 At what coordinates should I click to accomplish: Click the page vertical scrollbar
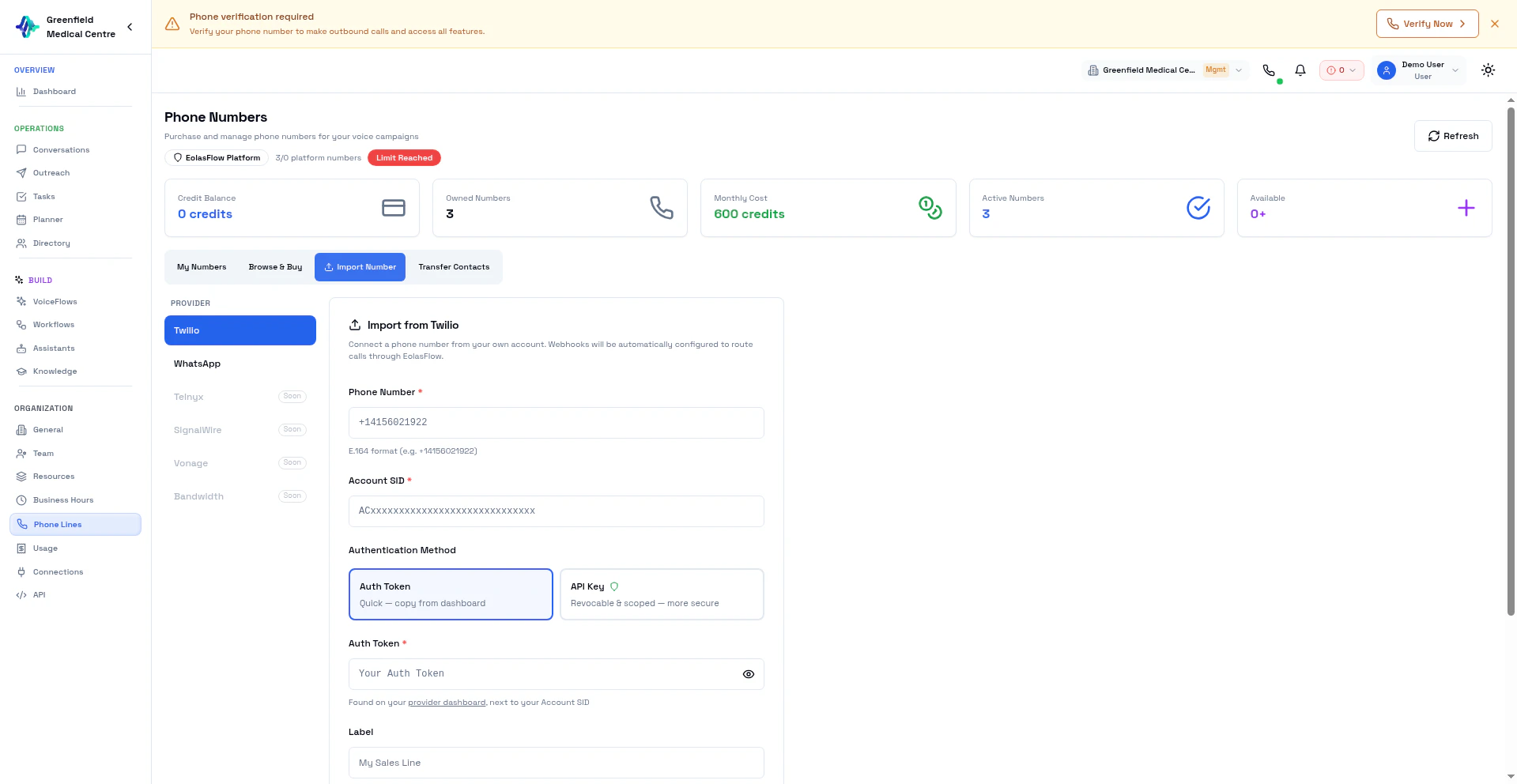click(1511, 360)
